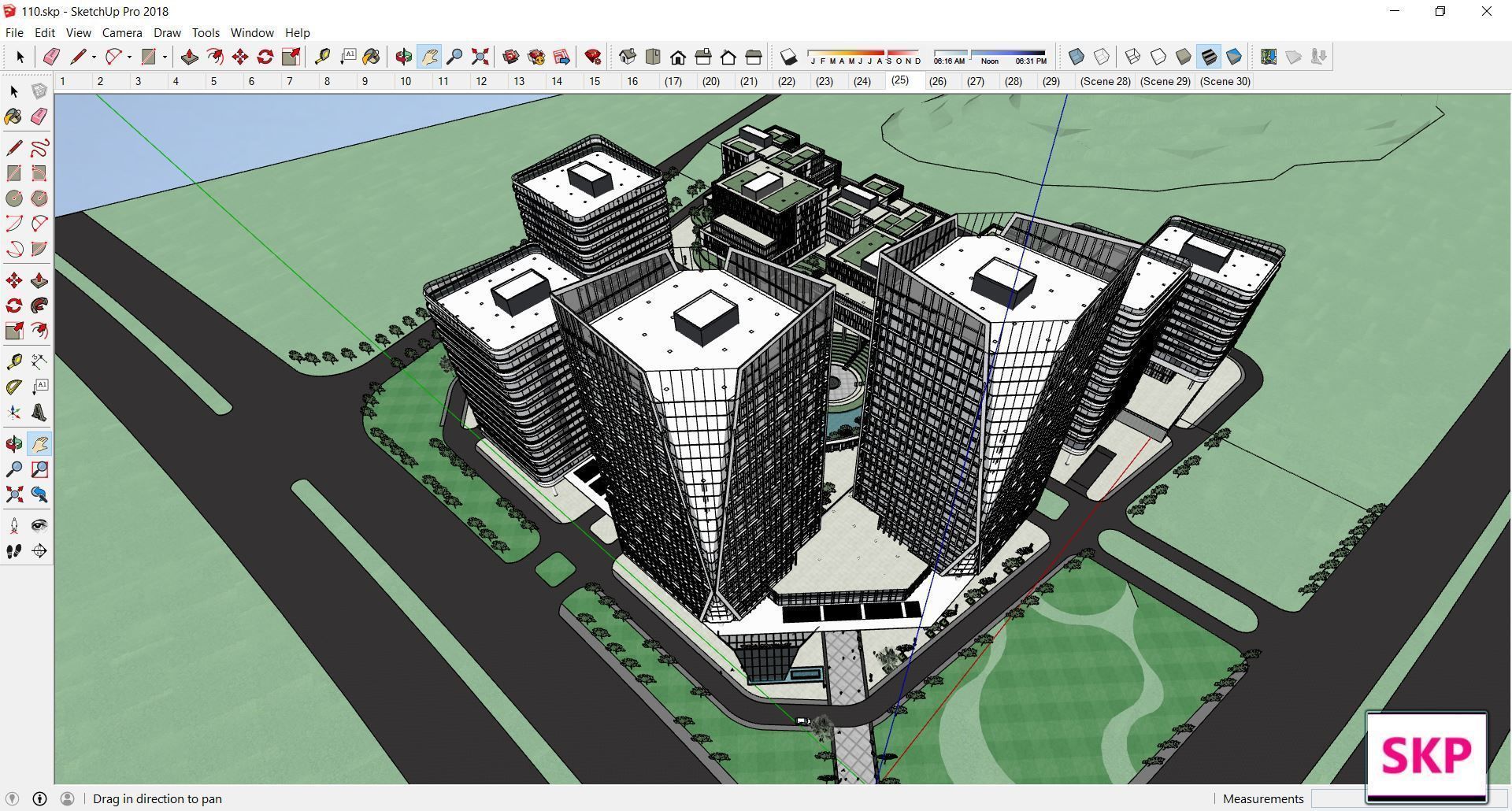Open the File menu
Viewport: 1512px width, 811px height.
[14, 32]
